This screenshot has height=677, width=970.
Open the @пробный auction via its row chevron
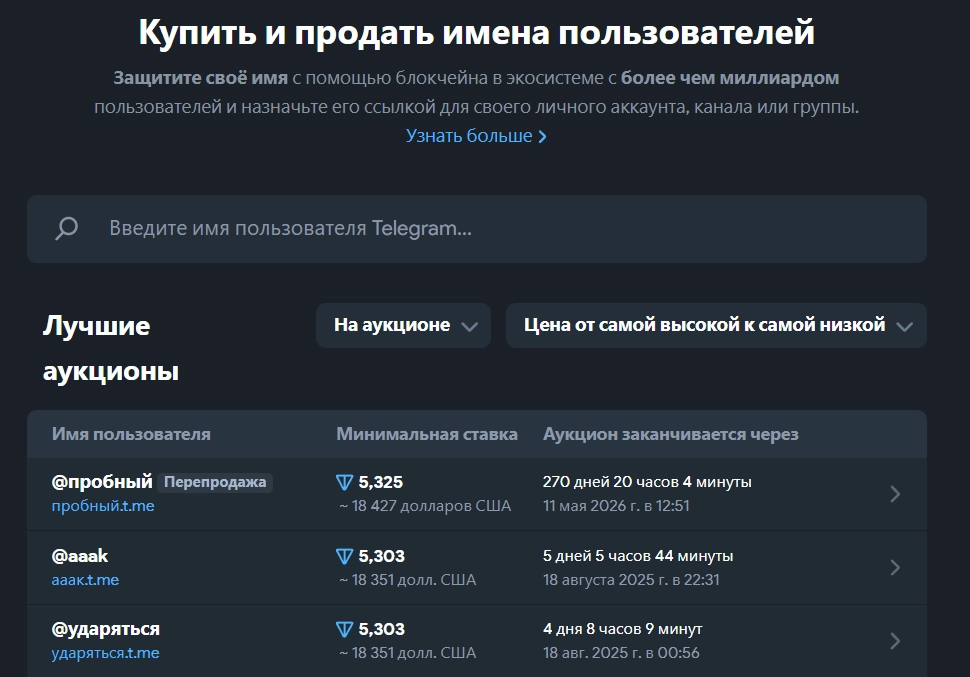click(895, 494)
